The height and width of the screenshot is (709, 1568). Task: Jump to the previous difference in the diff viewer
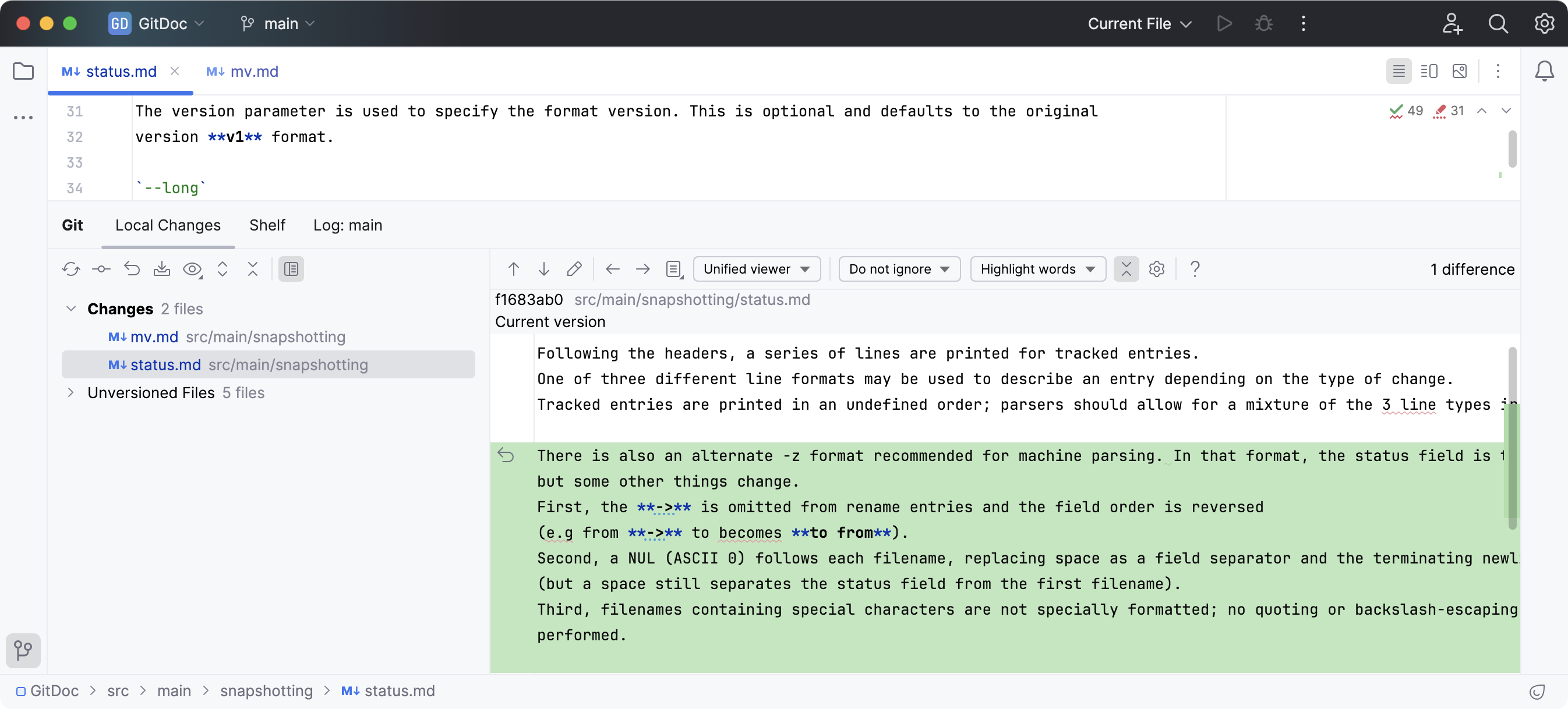[x=513, y=269]
